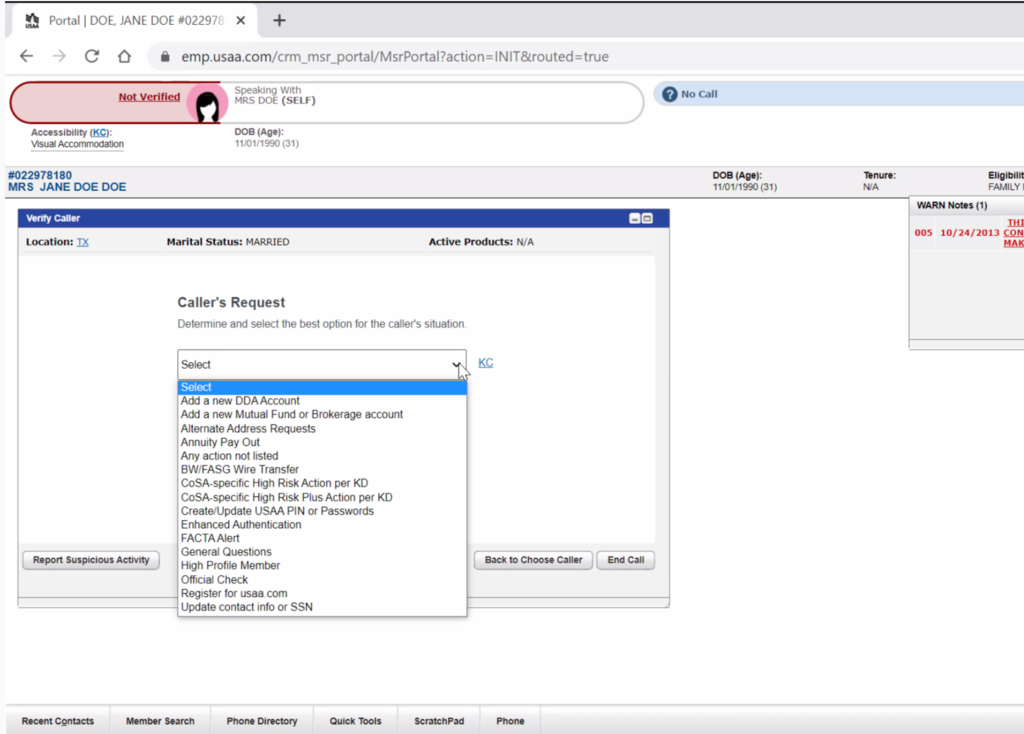
Task: Click member number #022978180
Action: coord(40,175)
